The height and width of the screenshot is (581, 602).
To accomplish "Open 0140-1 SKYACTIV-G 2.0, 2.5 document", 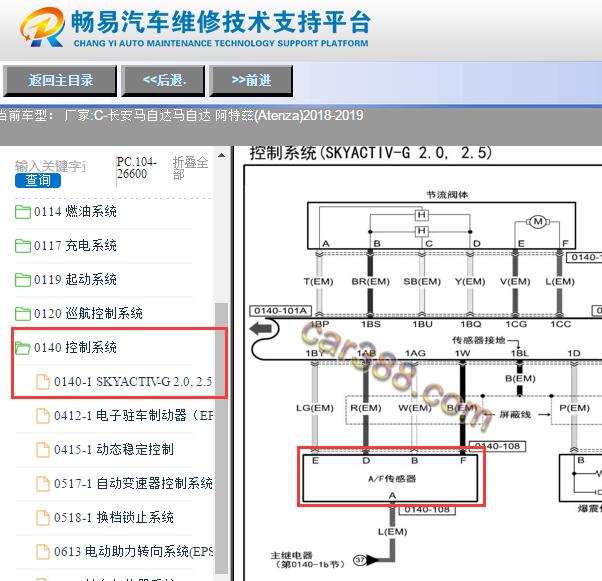I will (x=133, y=382).
